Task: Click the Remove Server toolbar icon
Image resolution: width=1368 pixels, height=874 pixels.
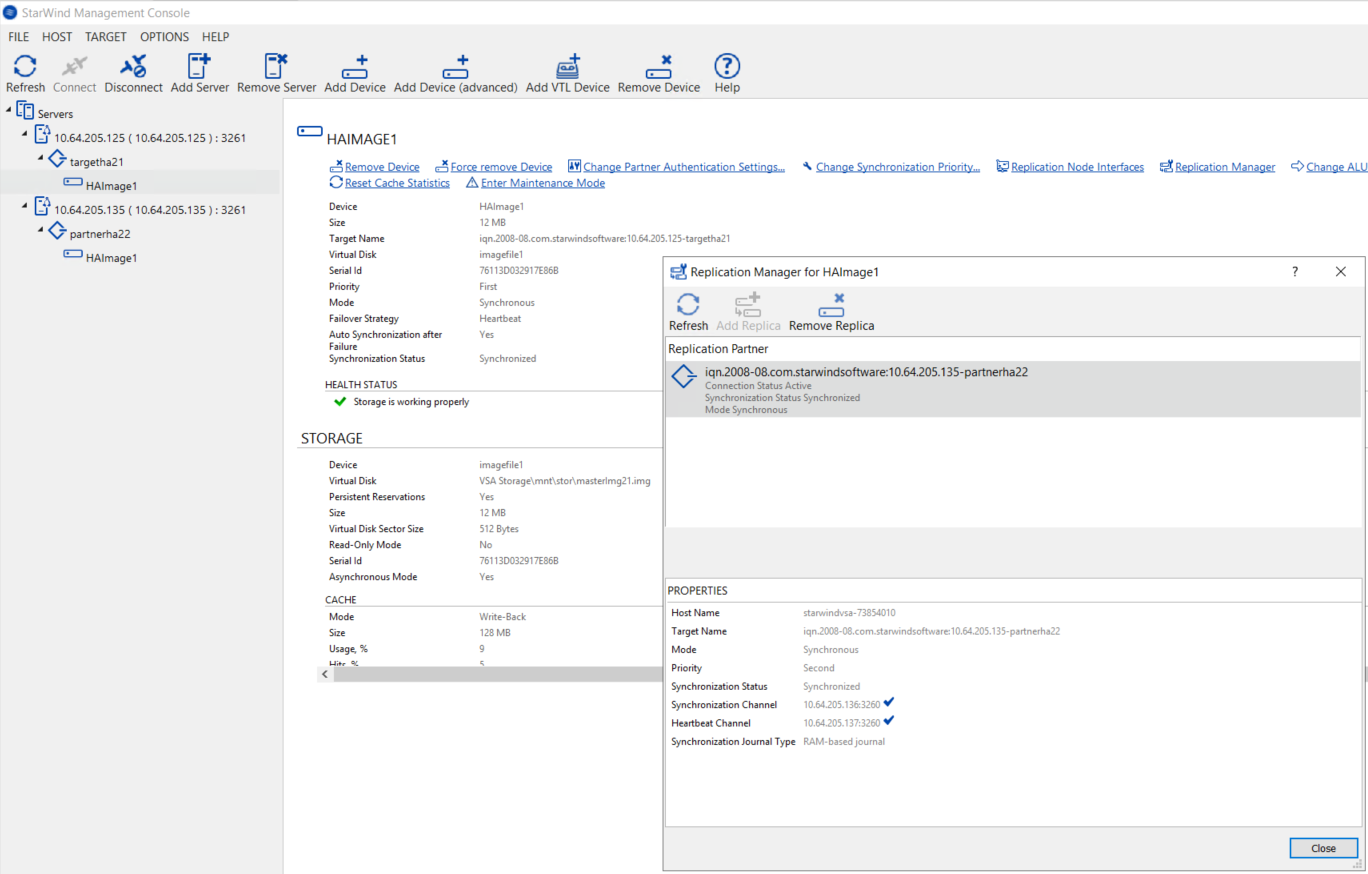Action: [x=276, y=67]
